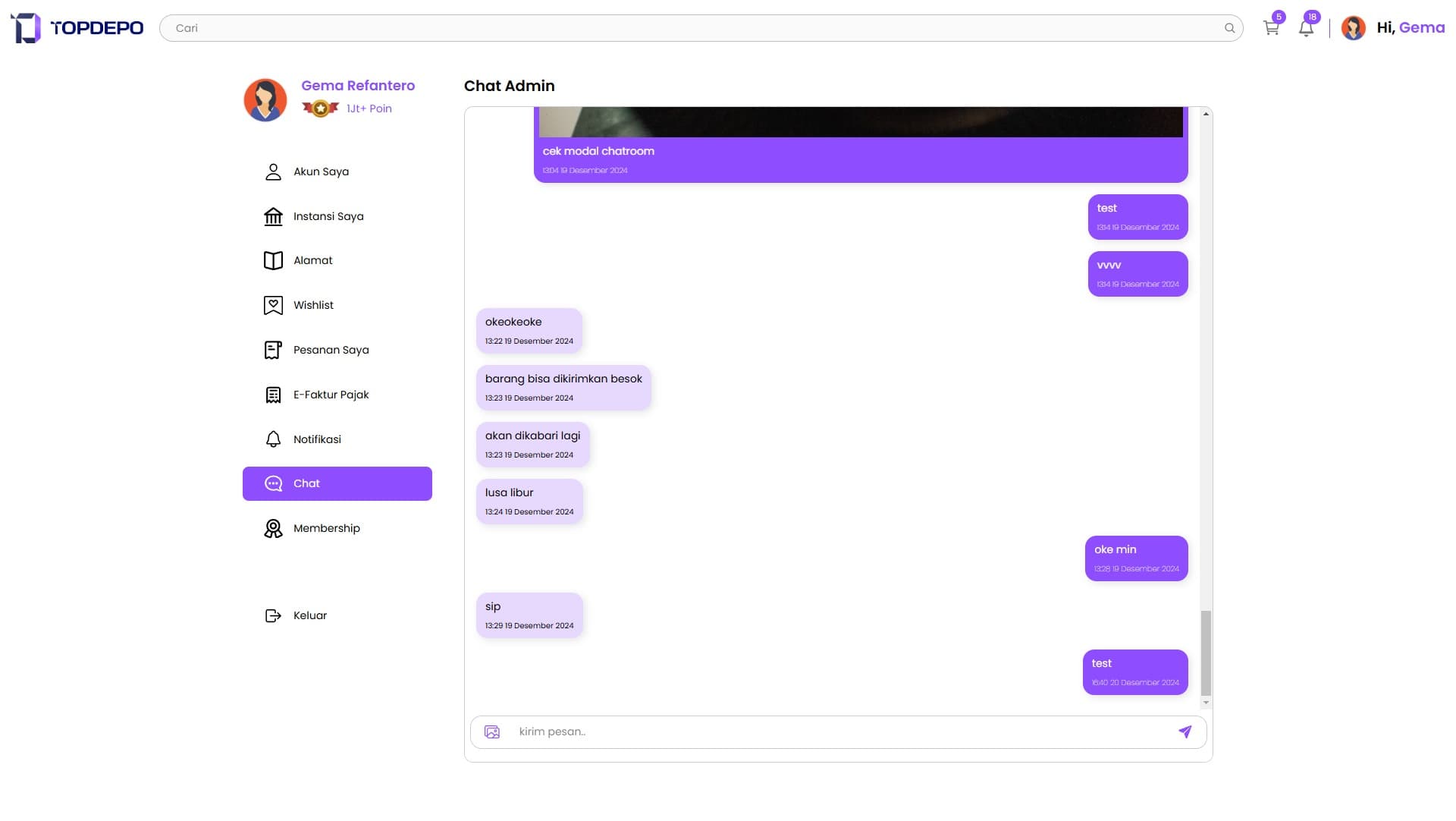Image resolution: width=1456 pixels, height=821 pixels.
Task: Open the Alamat section
Action: (x=312, y=260)
